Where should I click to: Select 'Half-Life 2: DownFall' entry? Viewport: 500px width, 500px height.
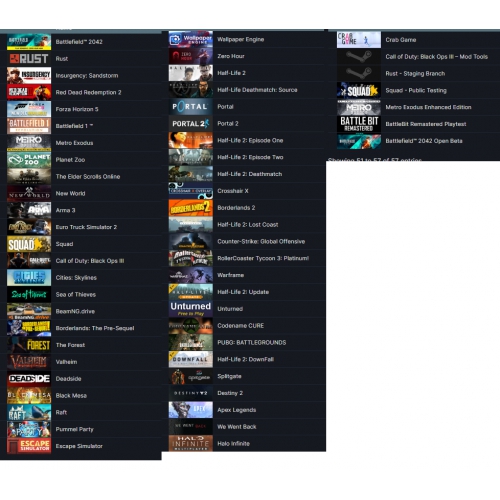tap(245, 359)
